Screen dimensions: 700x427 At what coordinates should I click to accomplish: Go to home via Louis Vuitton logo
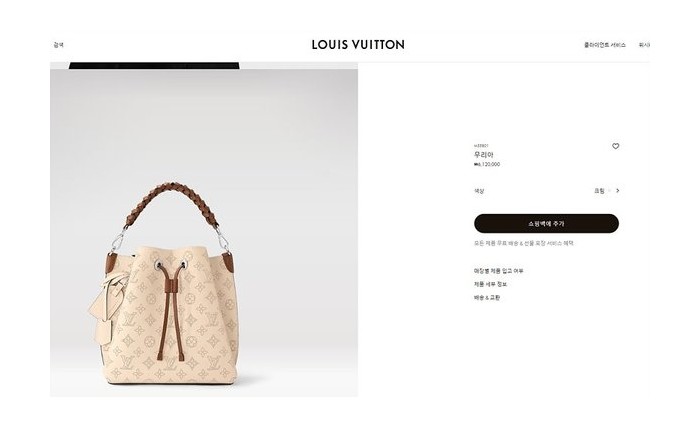358,44
